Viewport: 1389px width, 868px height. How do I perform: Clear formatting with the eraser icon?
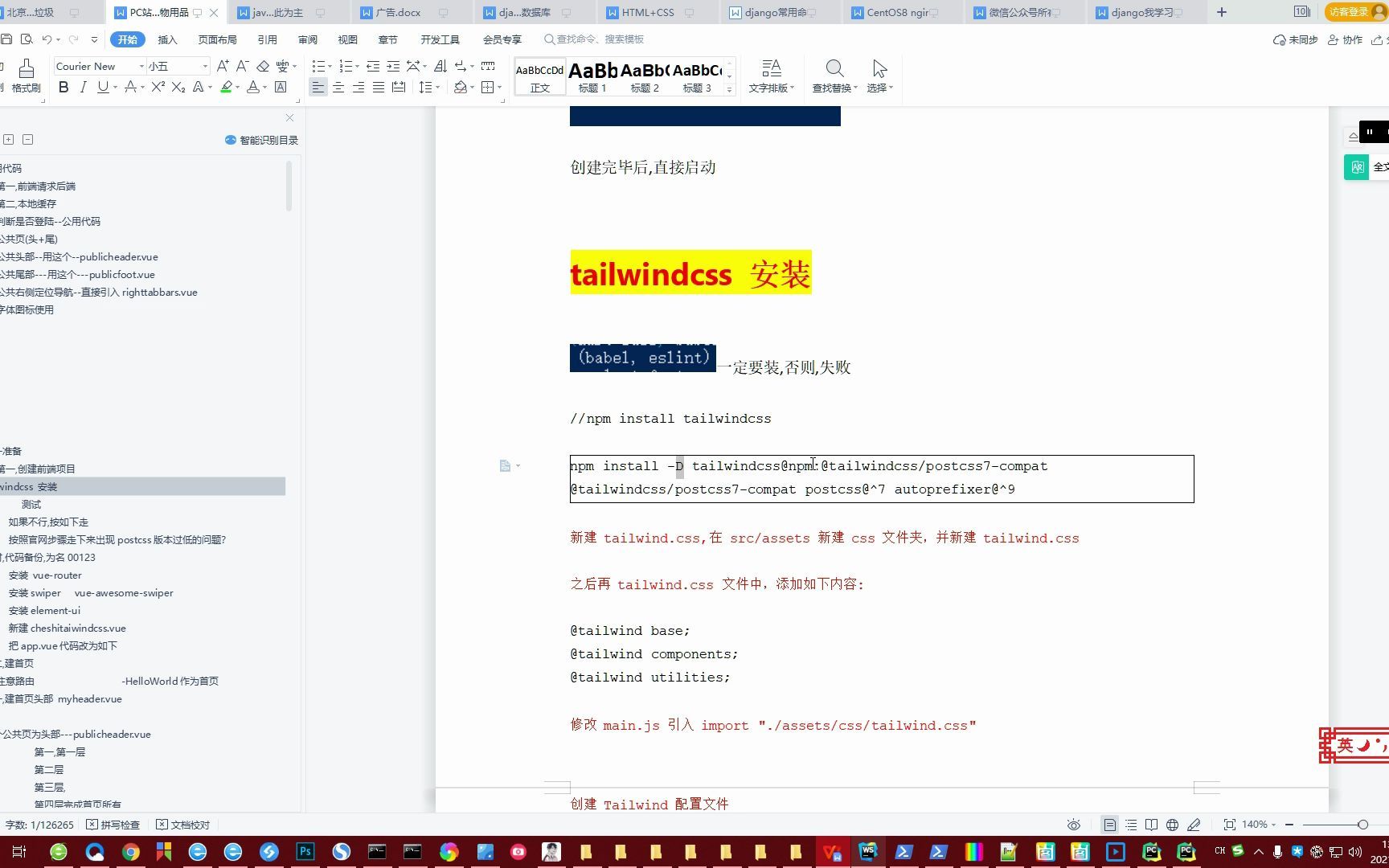(x=263, y=66)
